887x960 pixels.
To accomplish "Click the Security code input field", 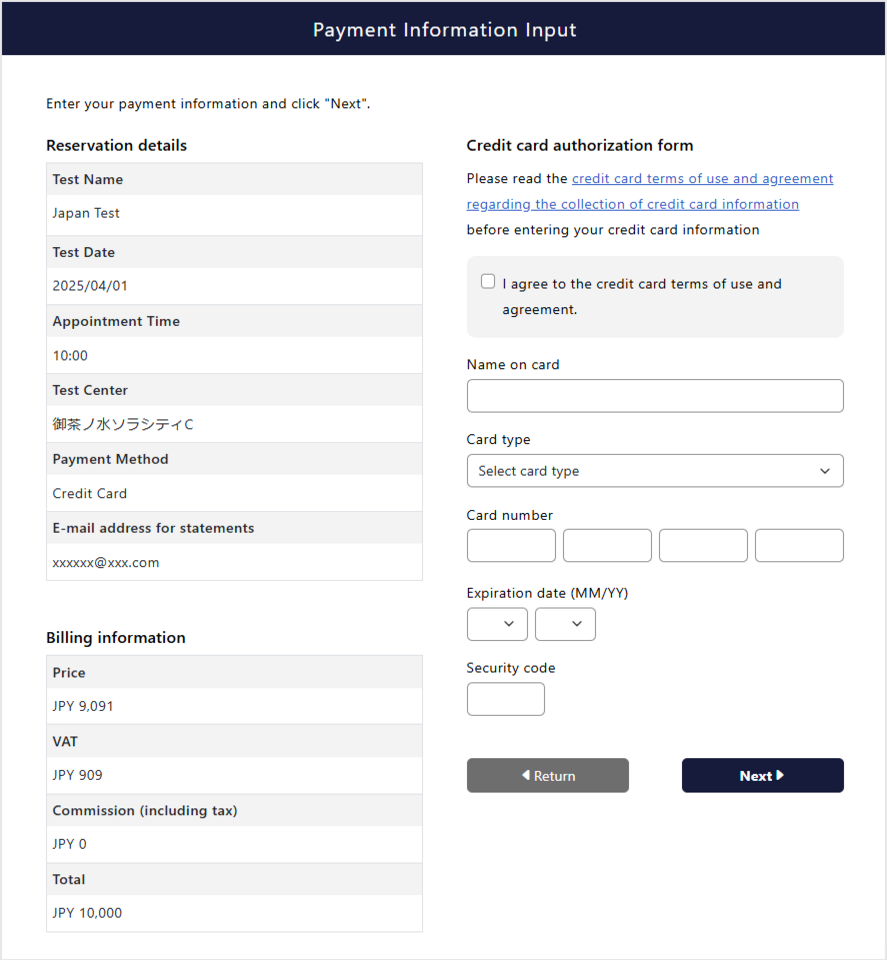I will (x=505, y=699).
